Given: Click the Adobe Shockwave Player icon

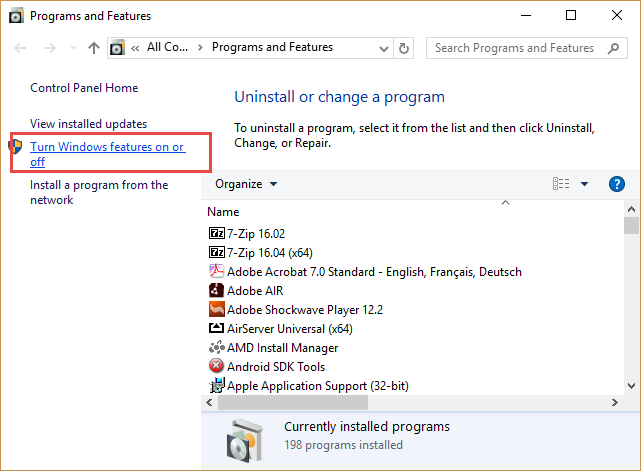Looking at the screenshot, I should pyautogui.click(x=216, y=309).
